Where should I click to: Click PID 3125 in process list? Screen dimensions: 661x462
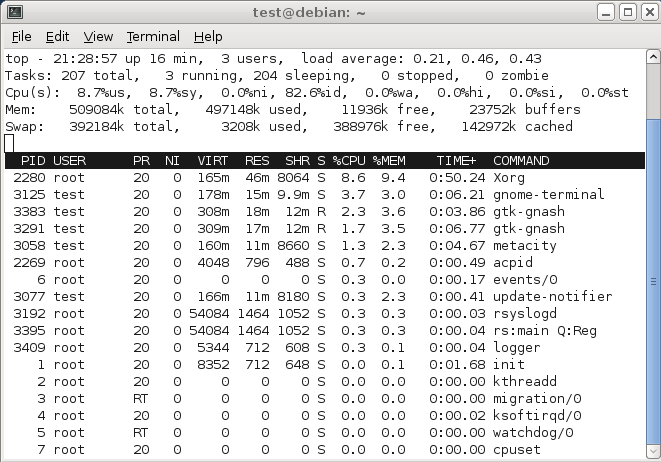click(29, 195)
